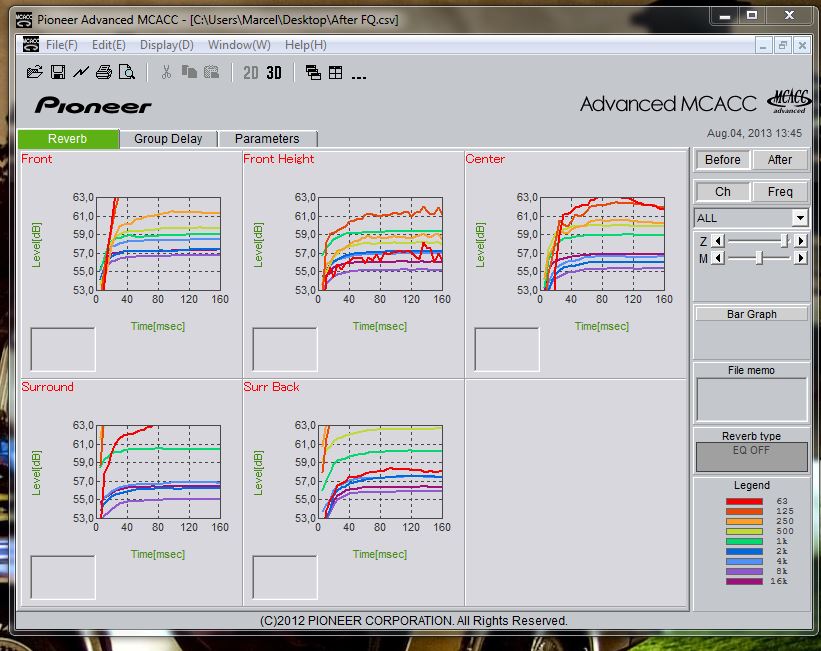Select the Freq display mode
821x651 pixels.
click(x=780, y=191)
